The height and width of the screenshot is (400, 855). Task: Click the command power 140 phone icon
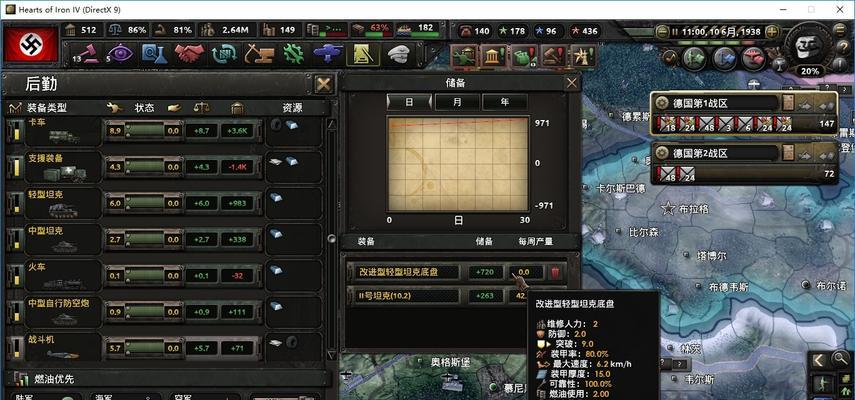pyautogui.click(x=474, y=31)
